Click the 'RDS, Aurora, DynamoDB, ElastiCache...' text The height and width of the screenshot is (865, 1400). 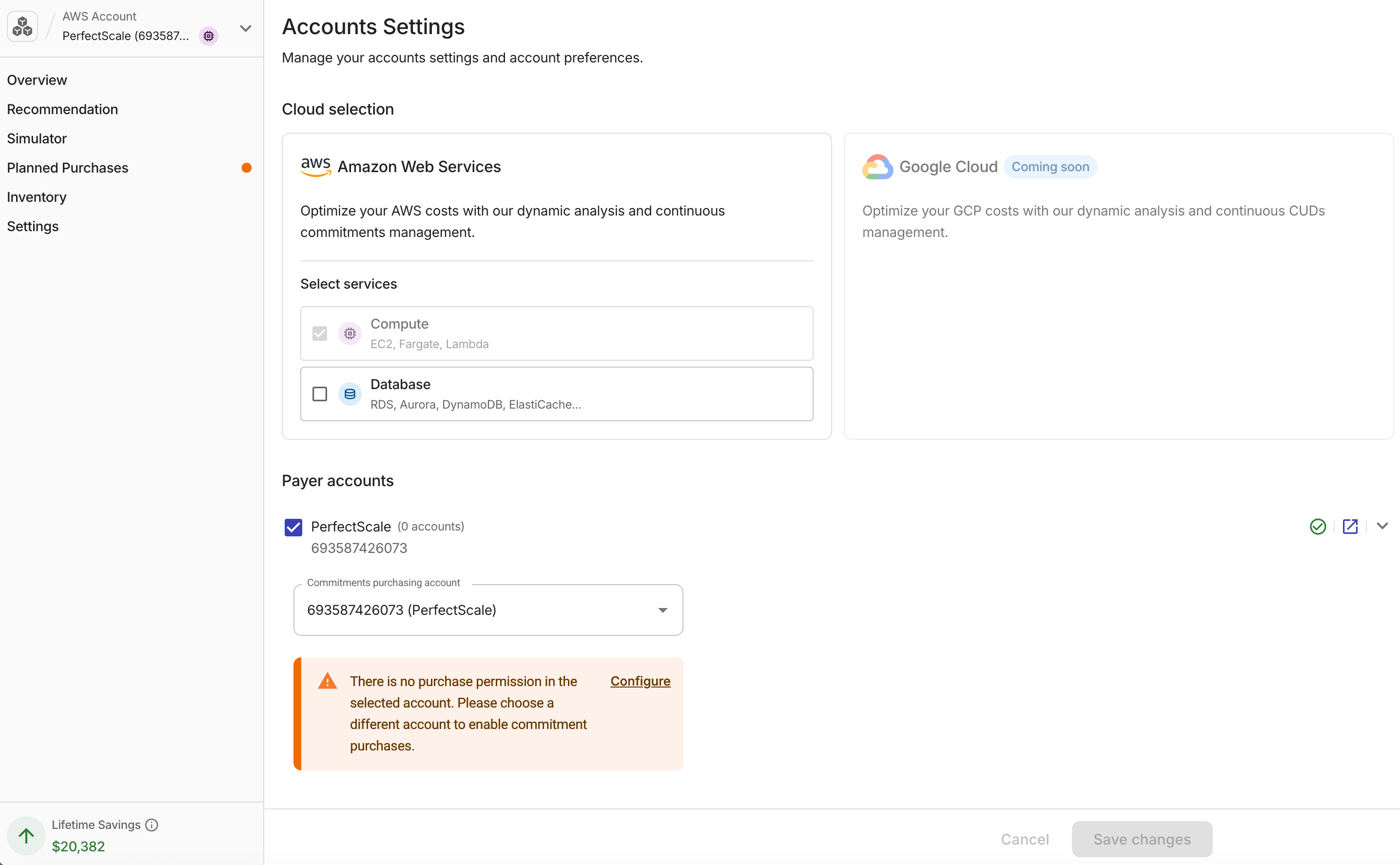476,405
